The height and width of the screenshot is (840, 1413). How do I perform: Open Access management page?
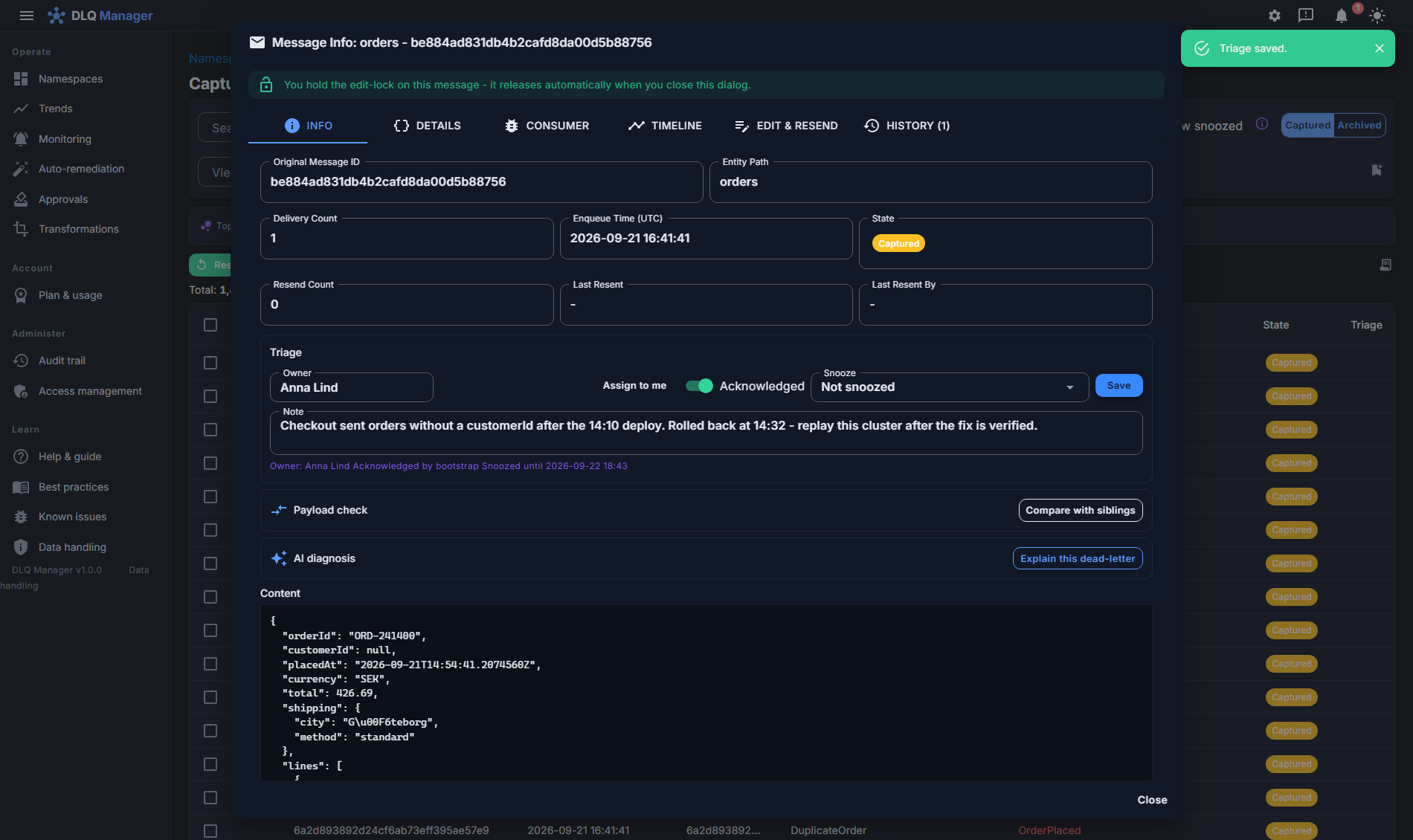click(x=90, y=391)
